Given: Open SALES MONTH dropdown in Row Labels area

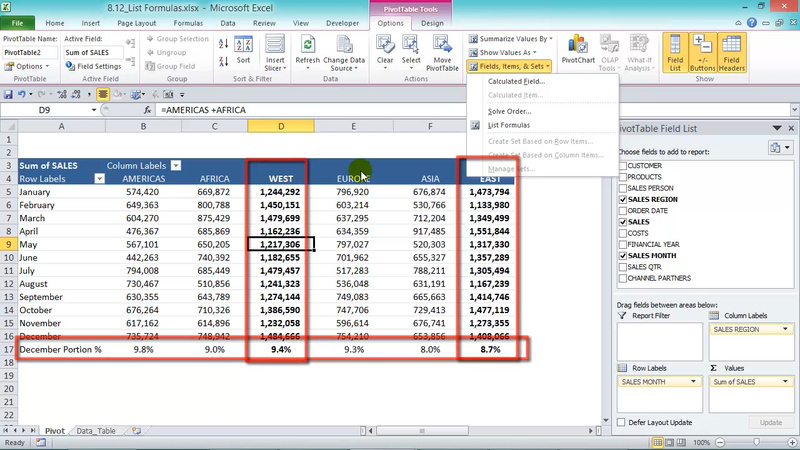Looking at the screenshot, I should click(693, 382).
